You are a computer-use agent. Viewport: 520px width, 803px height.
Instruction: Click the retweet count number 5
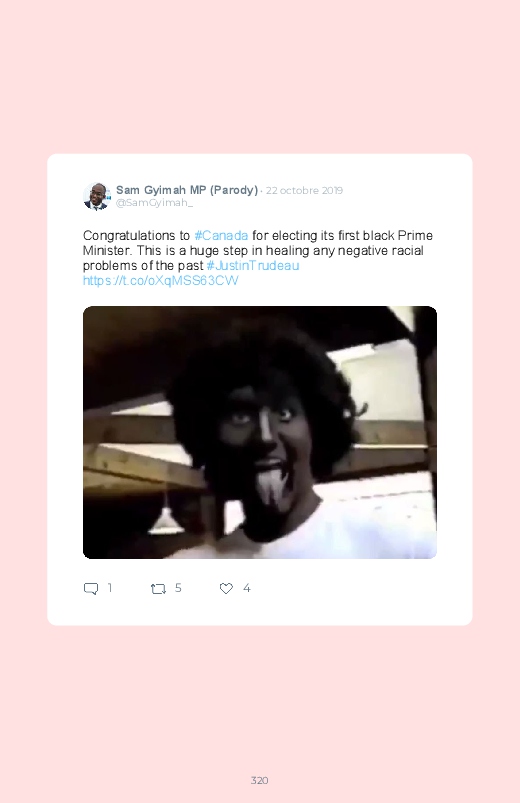pyautogui.click(x=178, y=588)
